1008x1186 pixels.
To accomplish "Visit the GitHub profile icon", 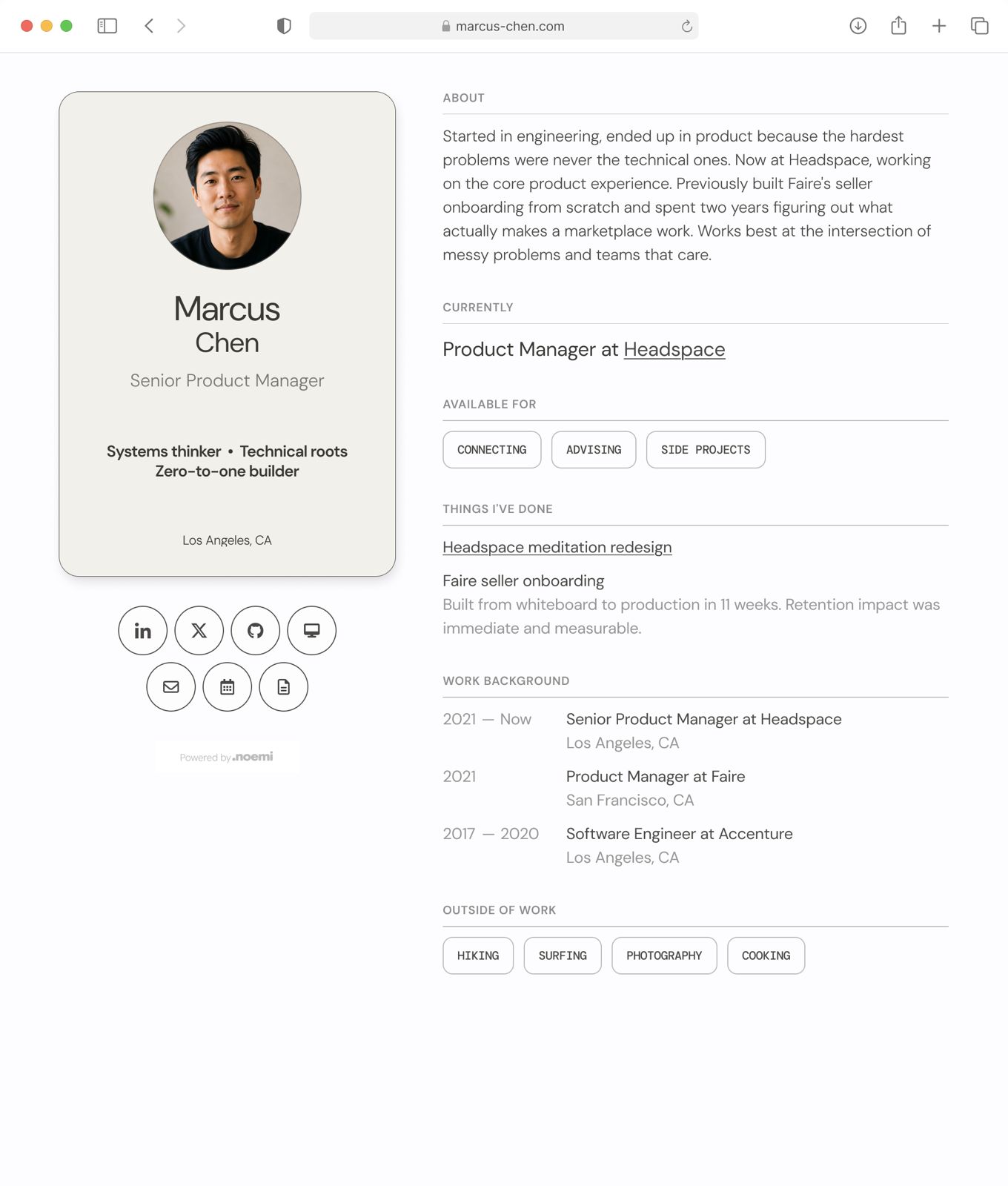I will 255,631.
